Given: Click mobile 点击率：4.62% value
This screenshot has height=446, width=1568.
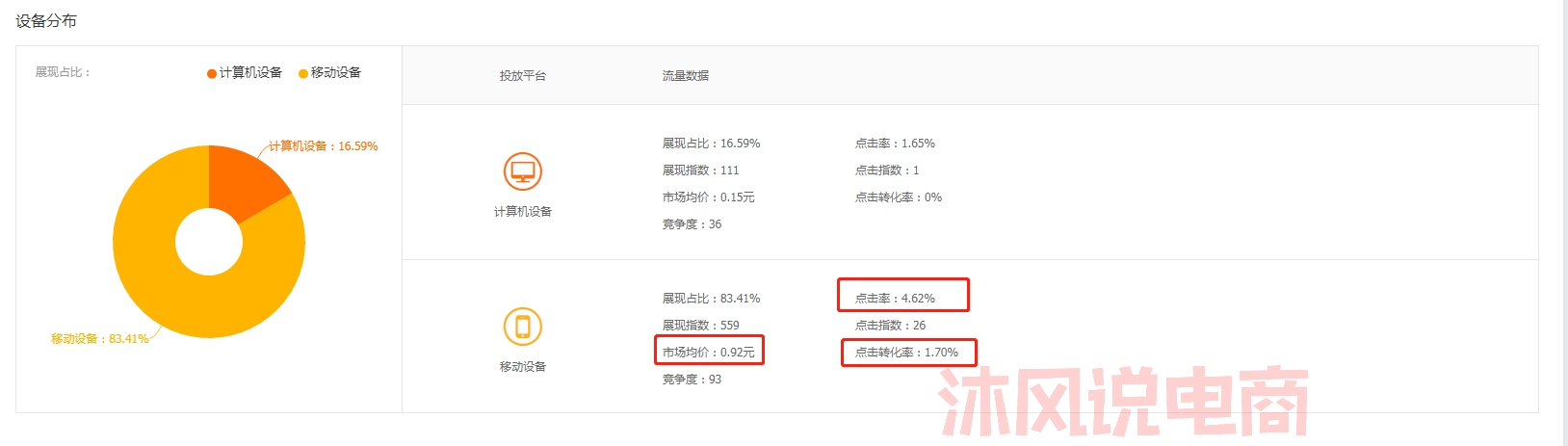Looking at the screenshot, I should point(895,299).
